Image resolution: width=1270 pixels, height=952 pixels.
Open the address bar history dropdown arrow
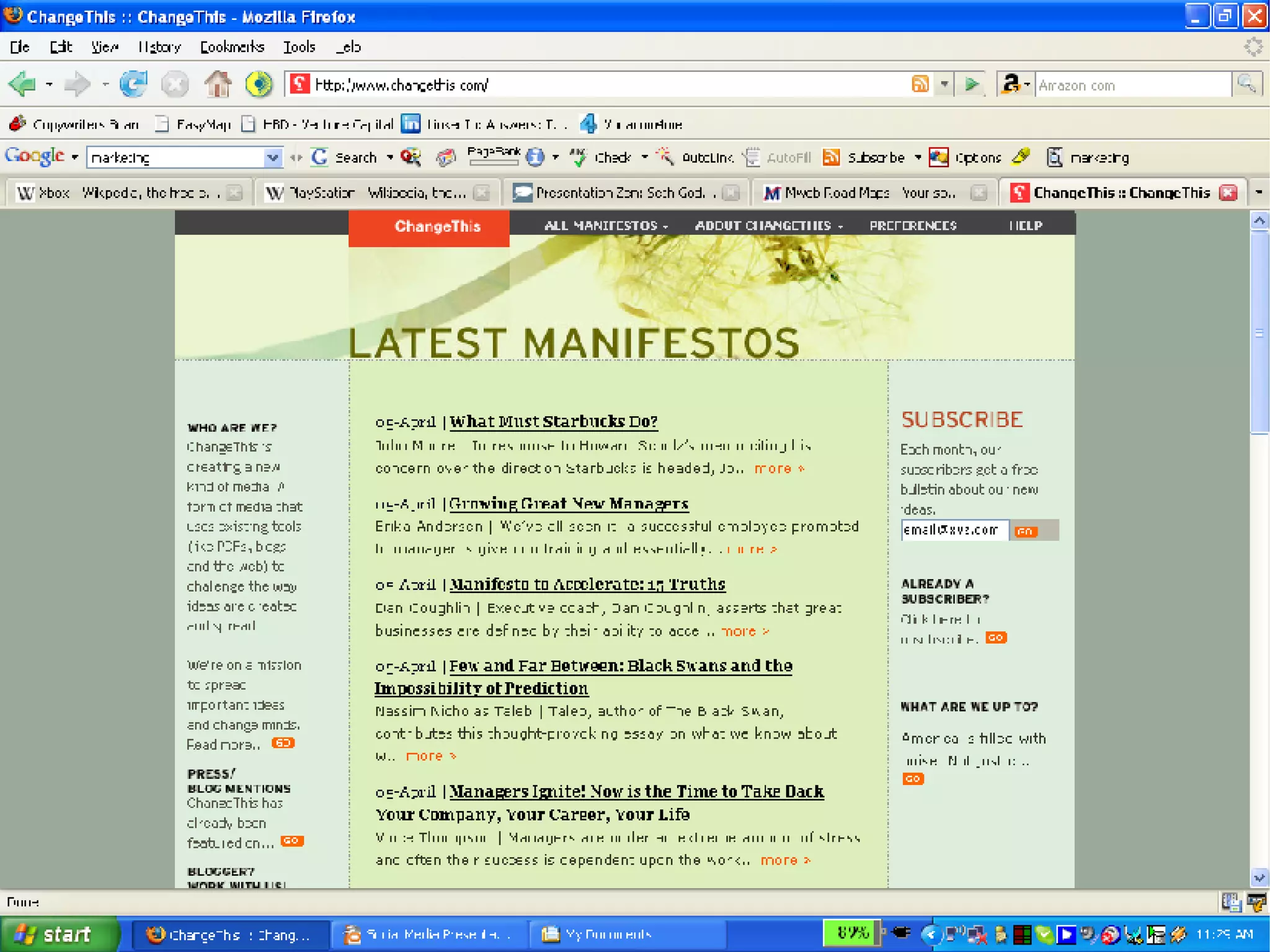pyautogui.click(x=944, y=84)
